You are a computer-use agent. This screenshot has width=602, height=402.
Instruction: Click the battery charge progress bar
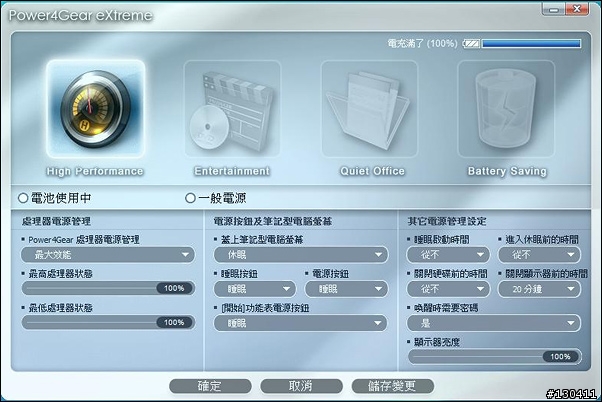531,43
